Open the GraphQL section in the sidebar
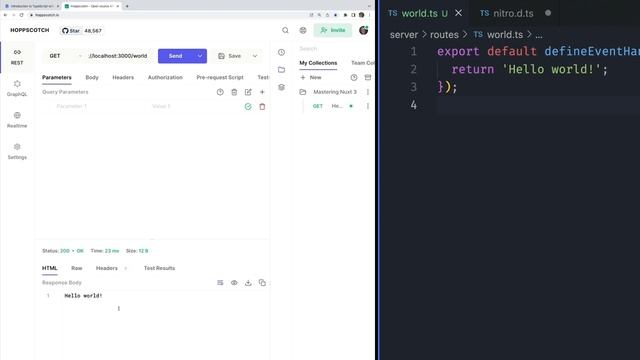Image resolution: width=640 pixels, height=360 pixels. 17,89
